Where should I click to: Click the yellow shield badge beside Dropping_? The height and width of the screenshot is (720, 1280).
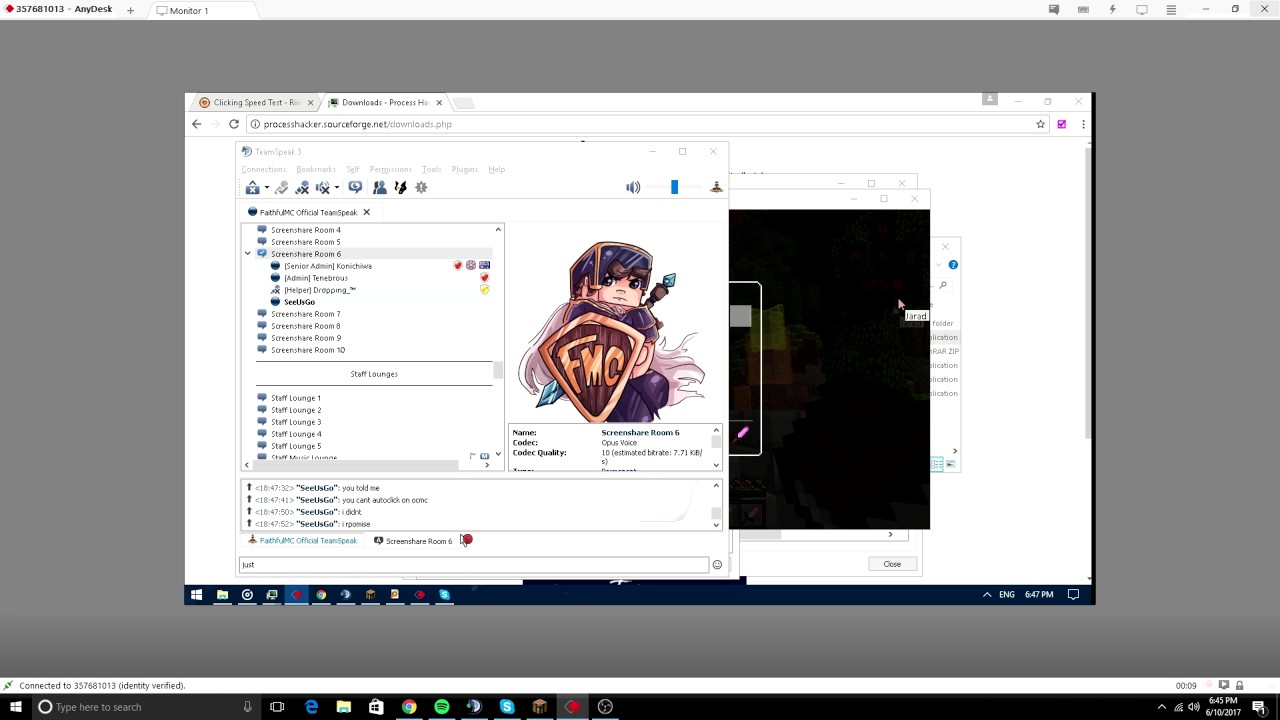[x=484, y=290]
